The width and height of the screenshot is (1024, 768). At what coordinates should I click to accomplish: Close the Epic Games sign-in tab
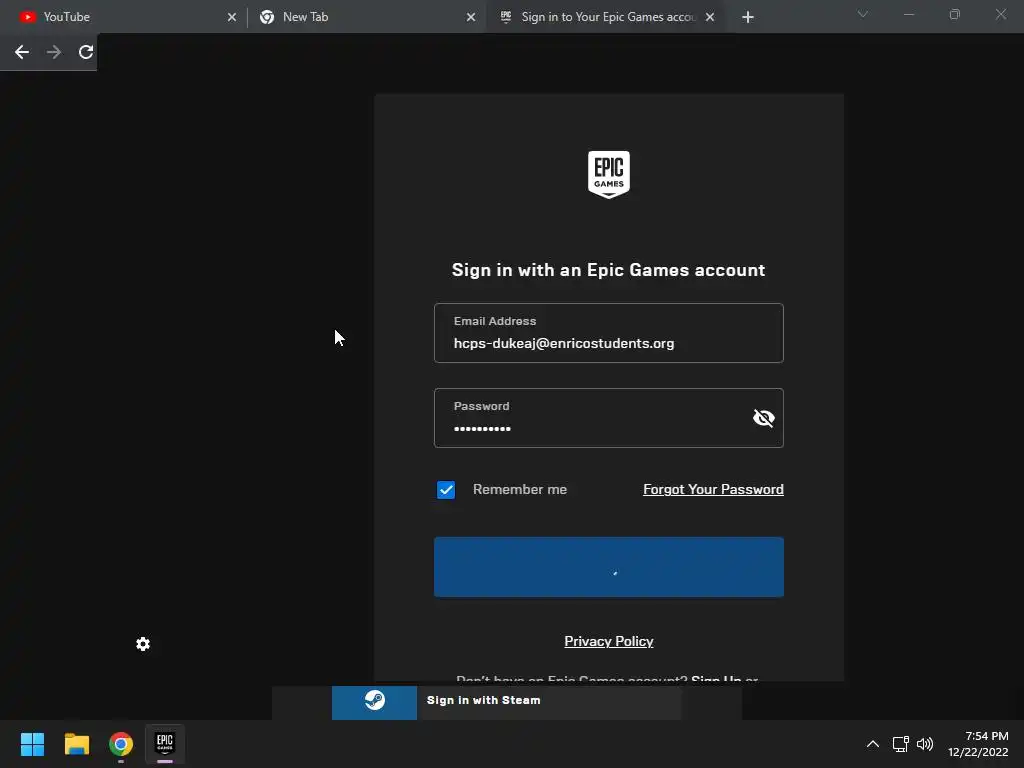pyautogui.click(x=710, y=17)
